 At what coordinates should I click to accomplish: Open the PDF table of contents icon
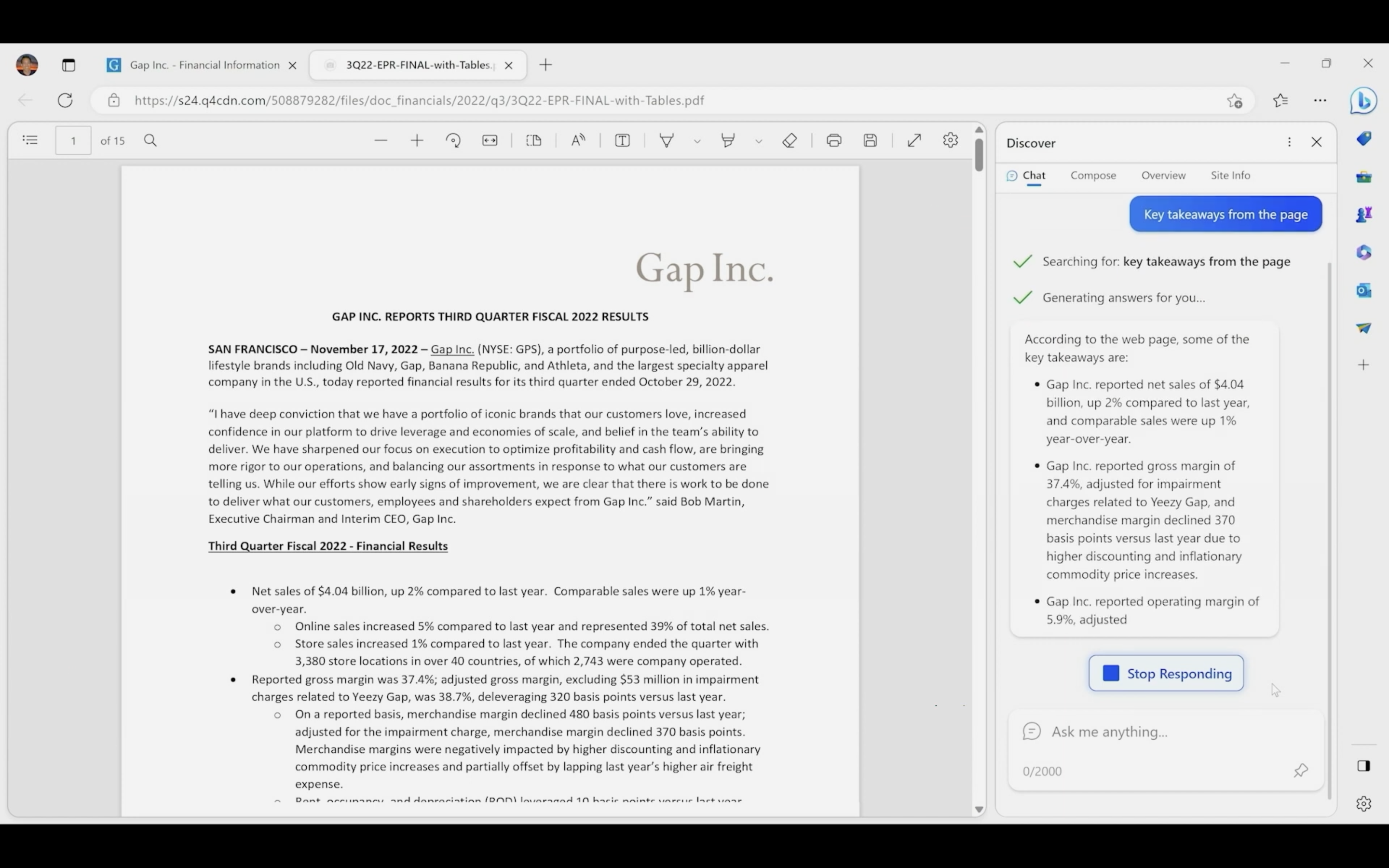point(30,140)
